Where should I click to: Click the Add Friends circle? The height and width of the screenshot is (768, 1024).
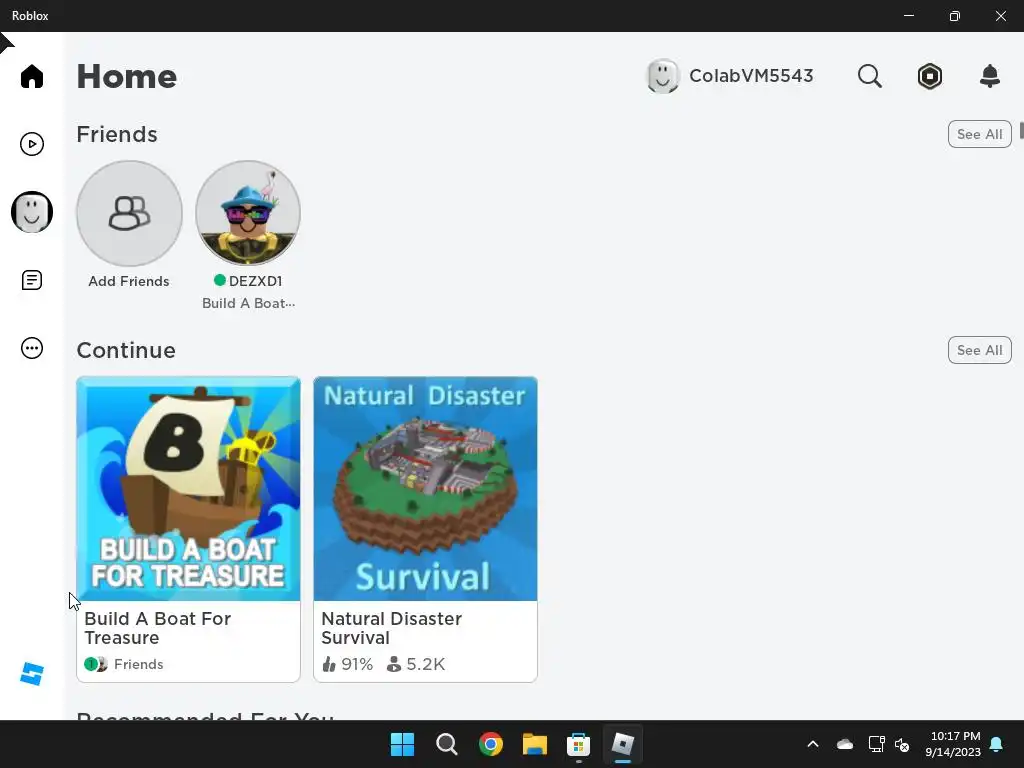(129, 213)
